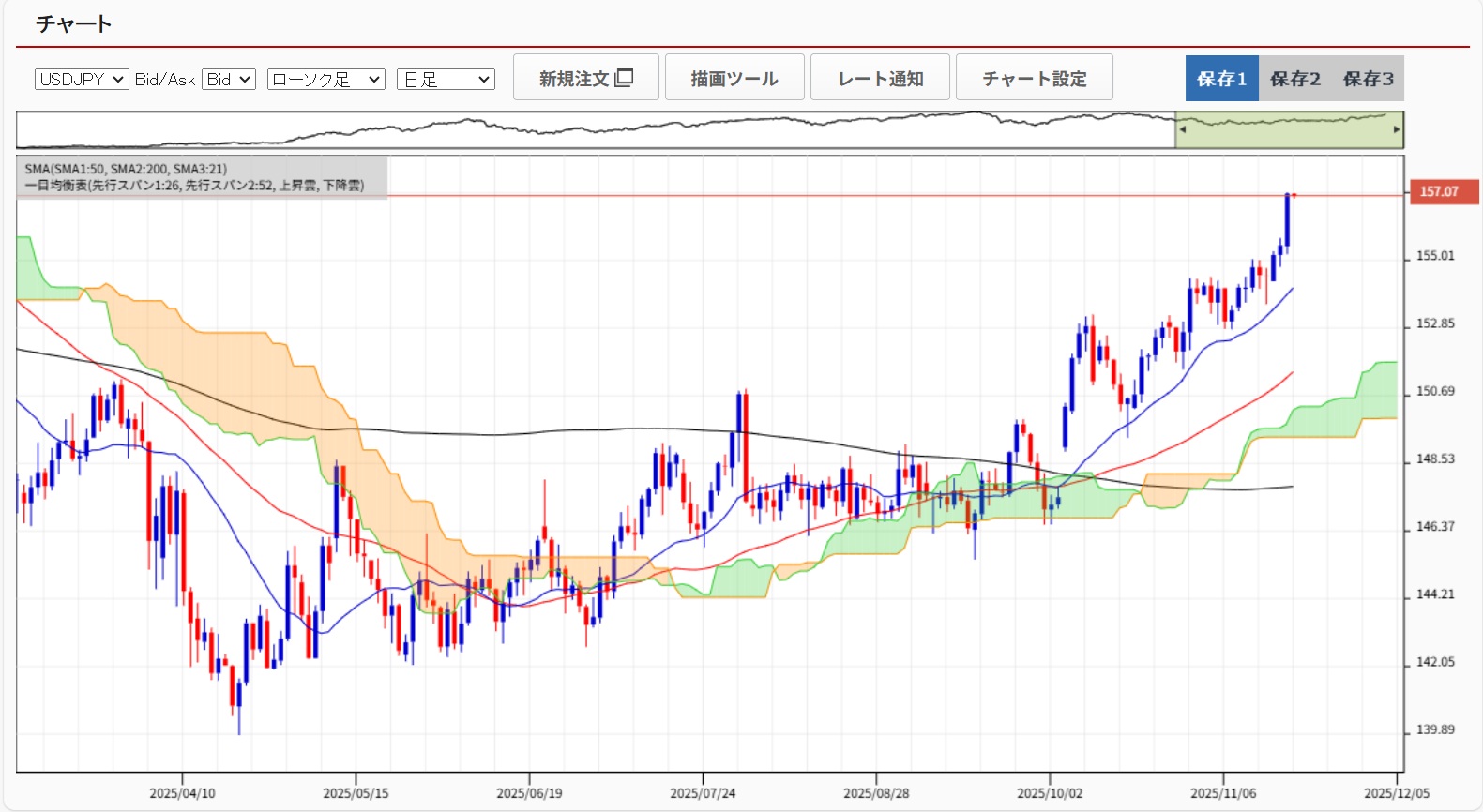Click the SMA indicator legend line
The image size is (1483, 812).
tap(126, 169)
